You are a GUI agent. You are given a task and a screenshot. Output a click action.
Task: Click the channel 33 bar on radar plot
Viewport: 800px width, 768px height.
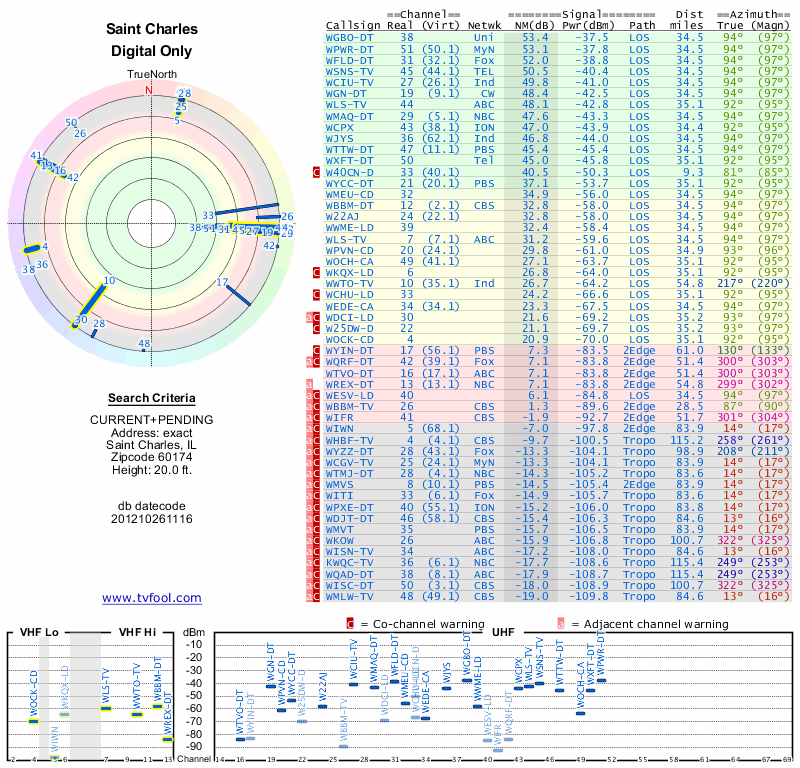(x=247, y=209)
